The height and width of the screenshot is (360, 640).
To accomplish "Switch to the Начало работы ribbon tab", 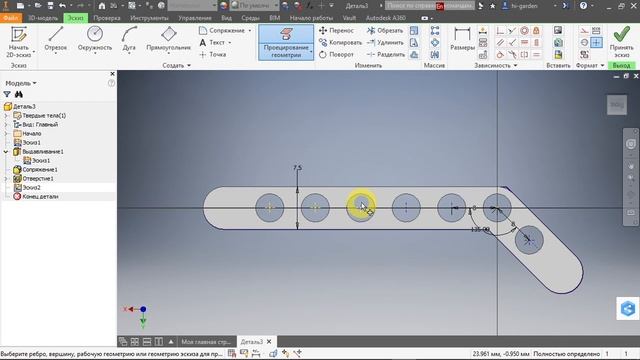I will pyautogui.click(x=311, y=18).
